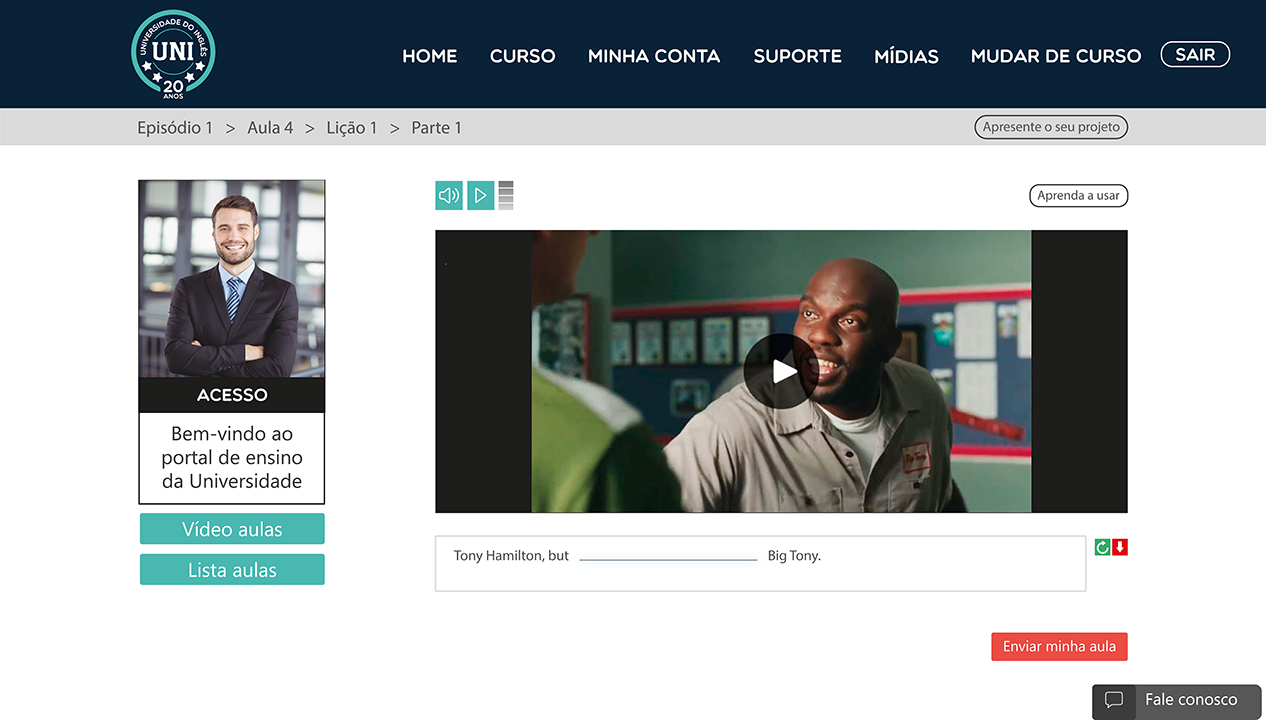Screen dimensions: 1266x720
Task: Click the small teal play icon
Action: (x=481, y=196)
